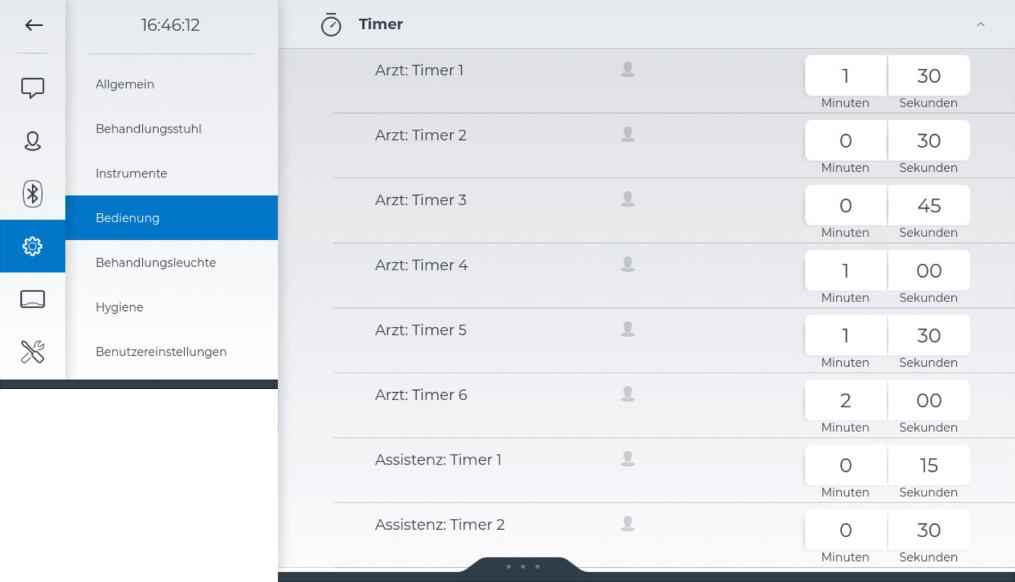Click the settings gear sidebar icon
This screenshot has height=582, width=1015.
tap(32, 246)
